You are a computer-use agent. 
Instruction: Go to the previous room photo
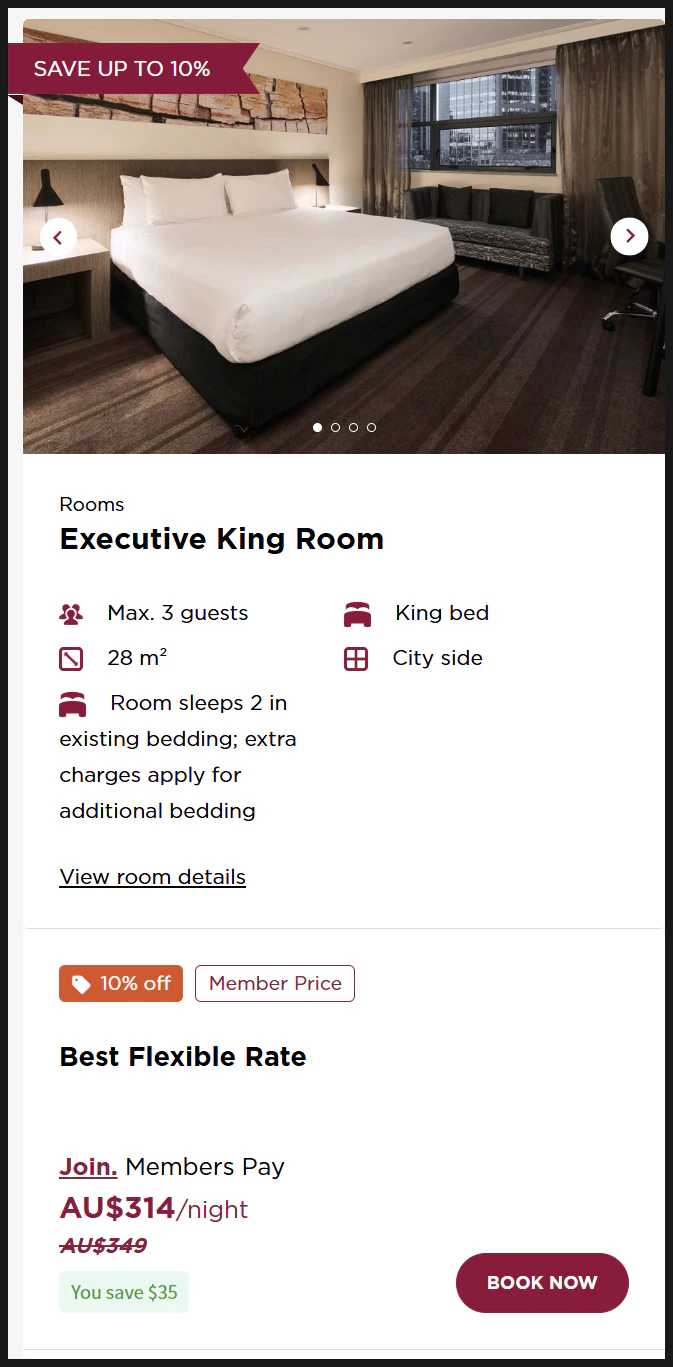[58, 237]
